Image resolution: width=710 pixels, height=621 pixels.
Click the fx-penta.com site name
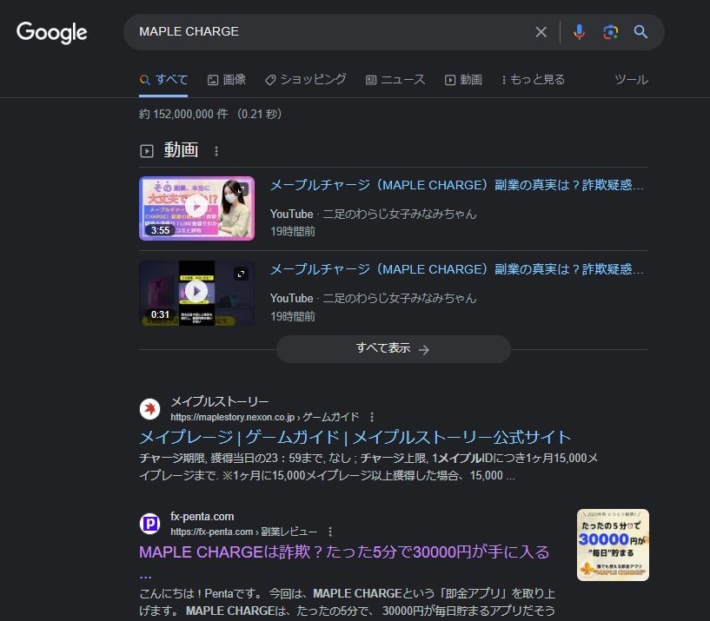202,516
